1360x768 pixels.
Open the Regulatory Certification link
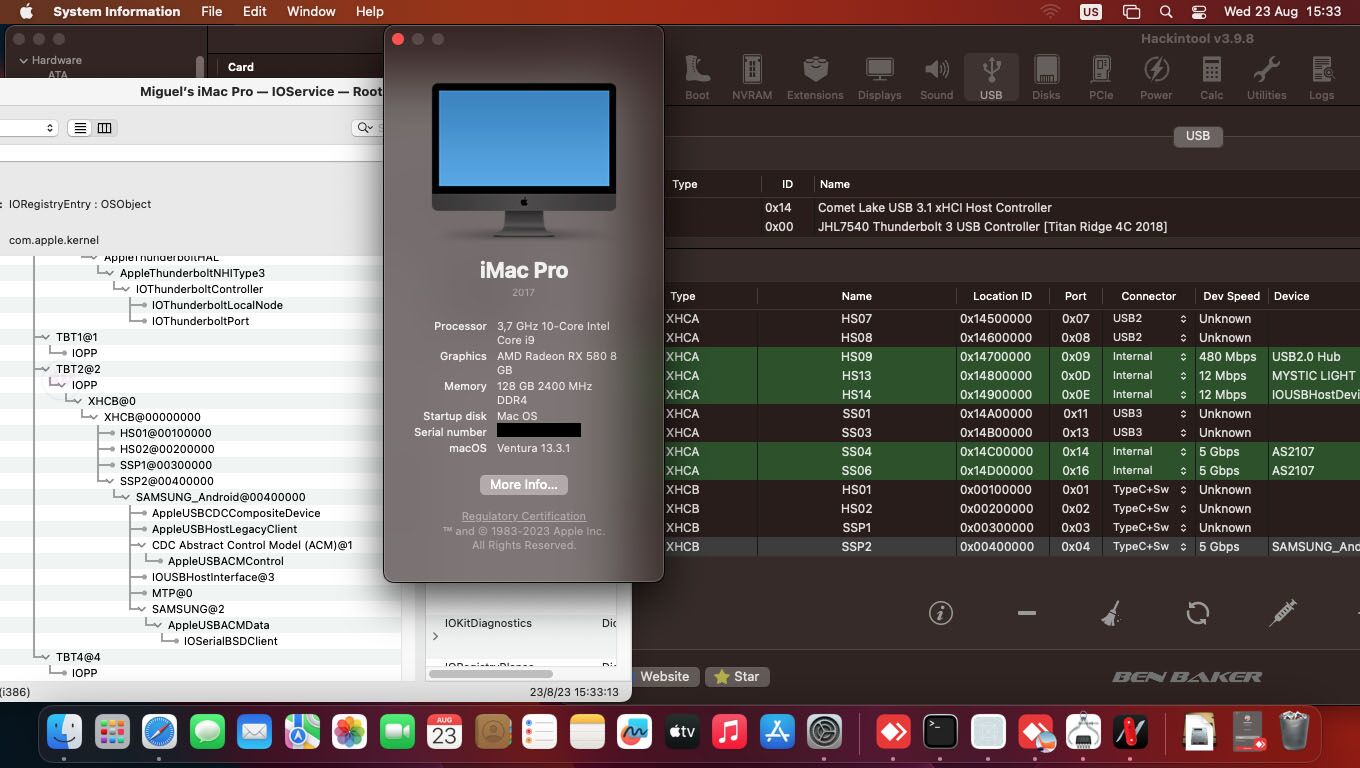(x=523, y=517)
